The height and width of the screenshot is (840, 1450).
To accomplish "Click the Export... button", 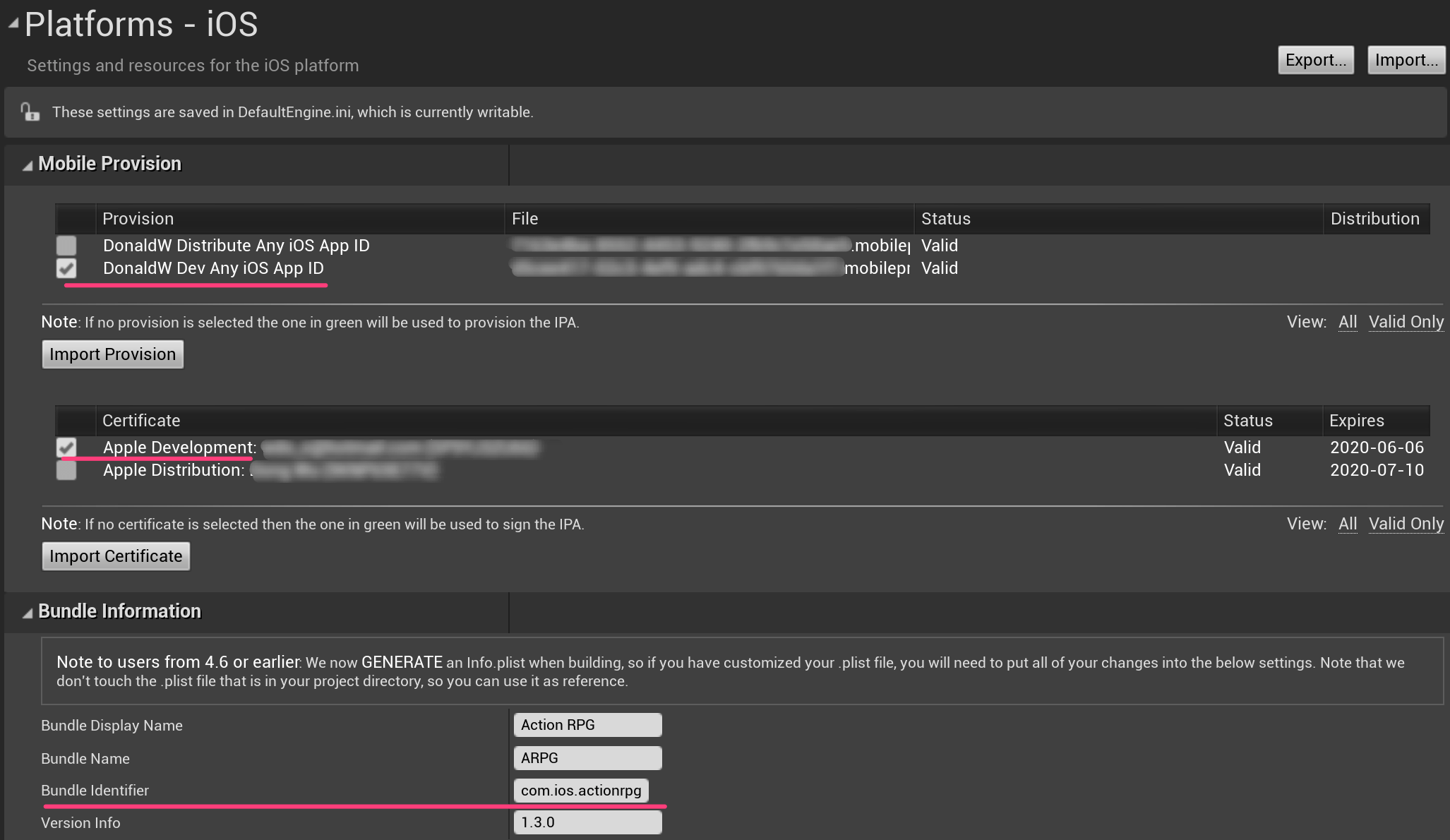I will 1315,60.
